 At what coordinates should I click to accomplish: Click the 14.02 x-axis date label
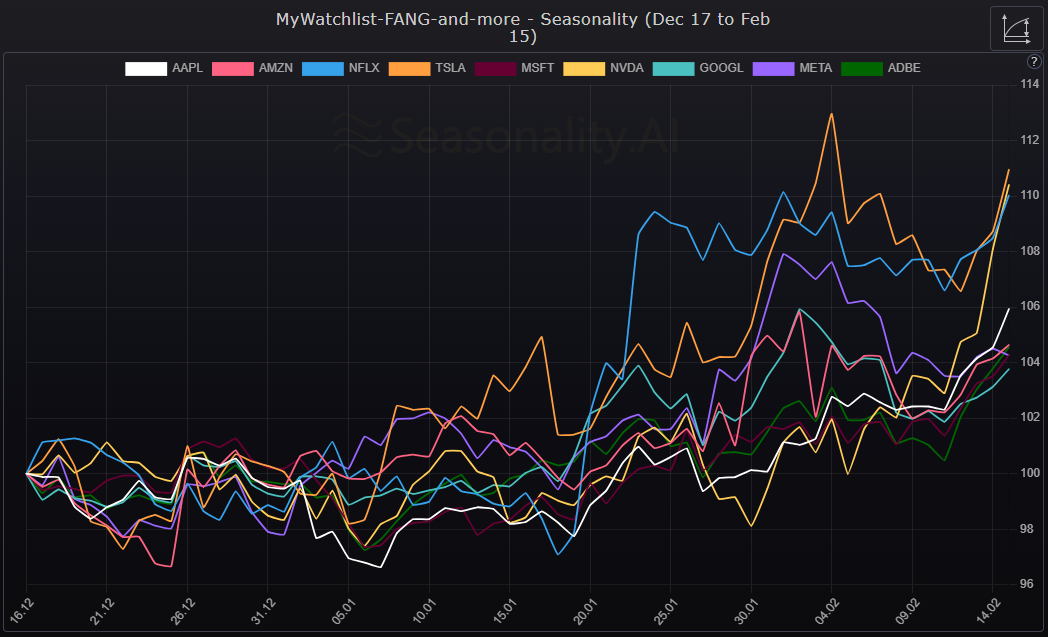pos(988,611)
